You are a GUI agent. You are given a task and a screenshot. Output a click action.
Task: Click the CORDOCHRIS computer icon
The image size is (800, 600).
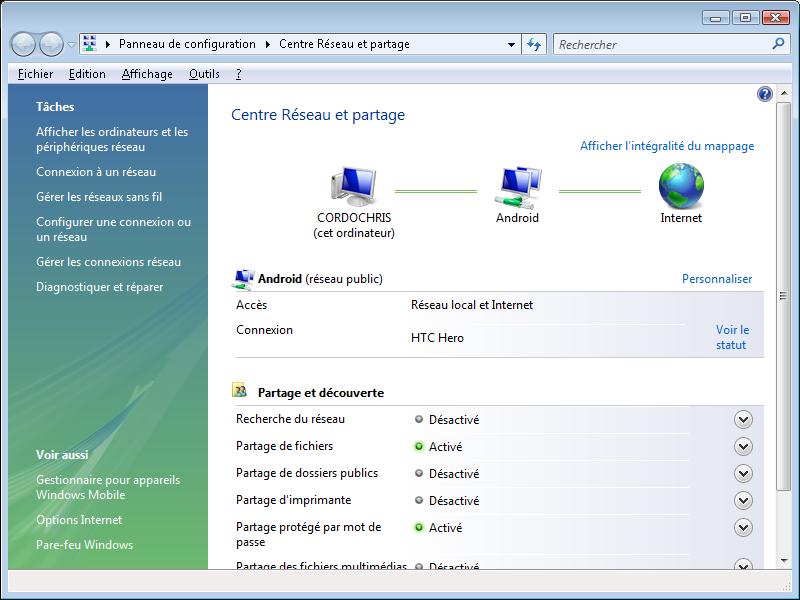(x=353, y=187)
